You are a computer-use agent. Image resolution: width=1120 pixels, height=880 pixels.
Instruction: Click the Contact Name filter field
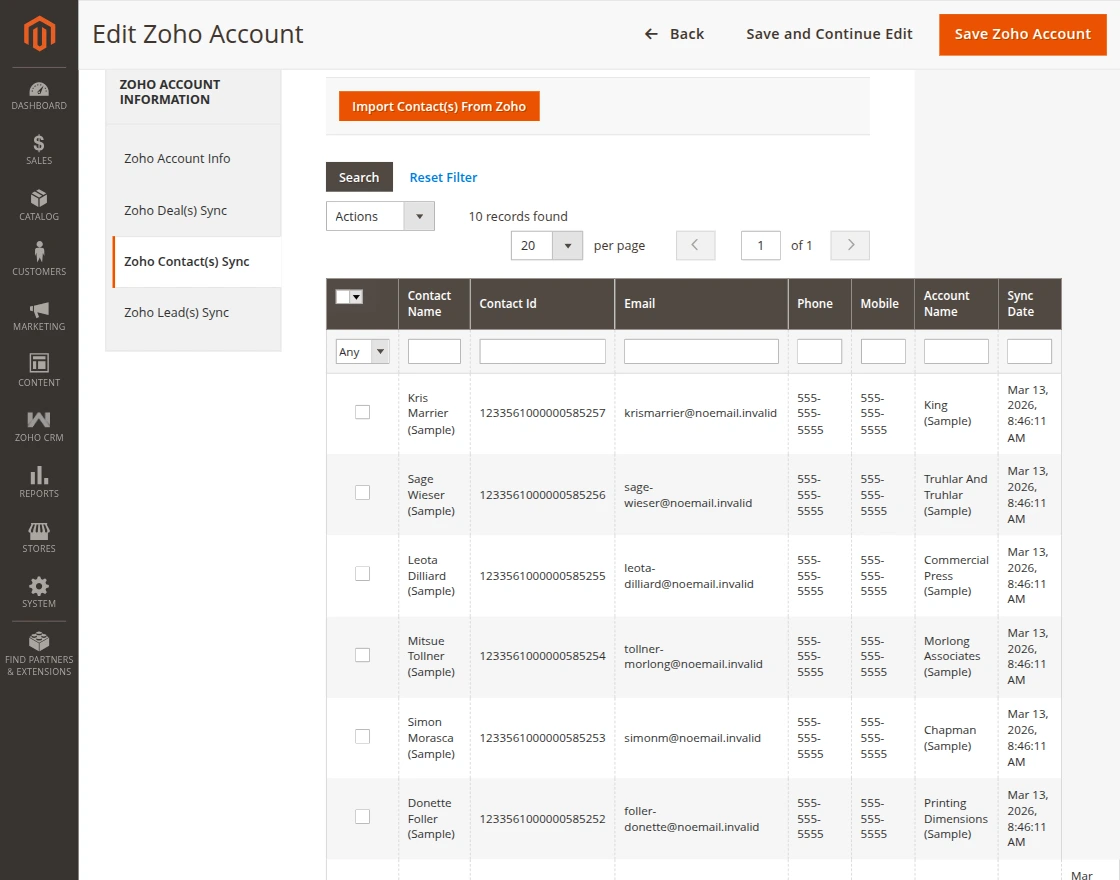pos(434,351)
